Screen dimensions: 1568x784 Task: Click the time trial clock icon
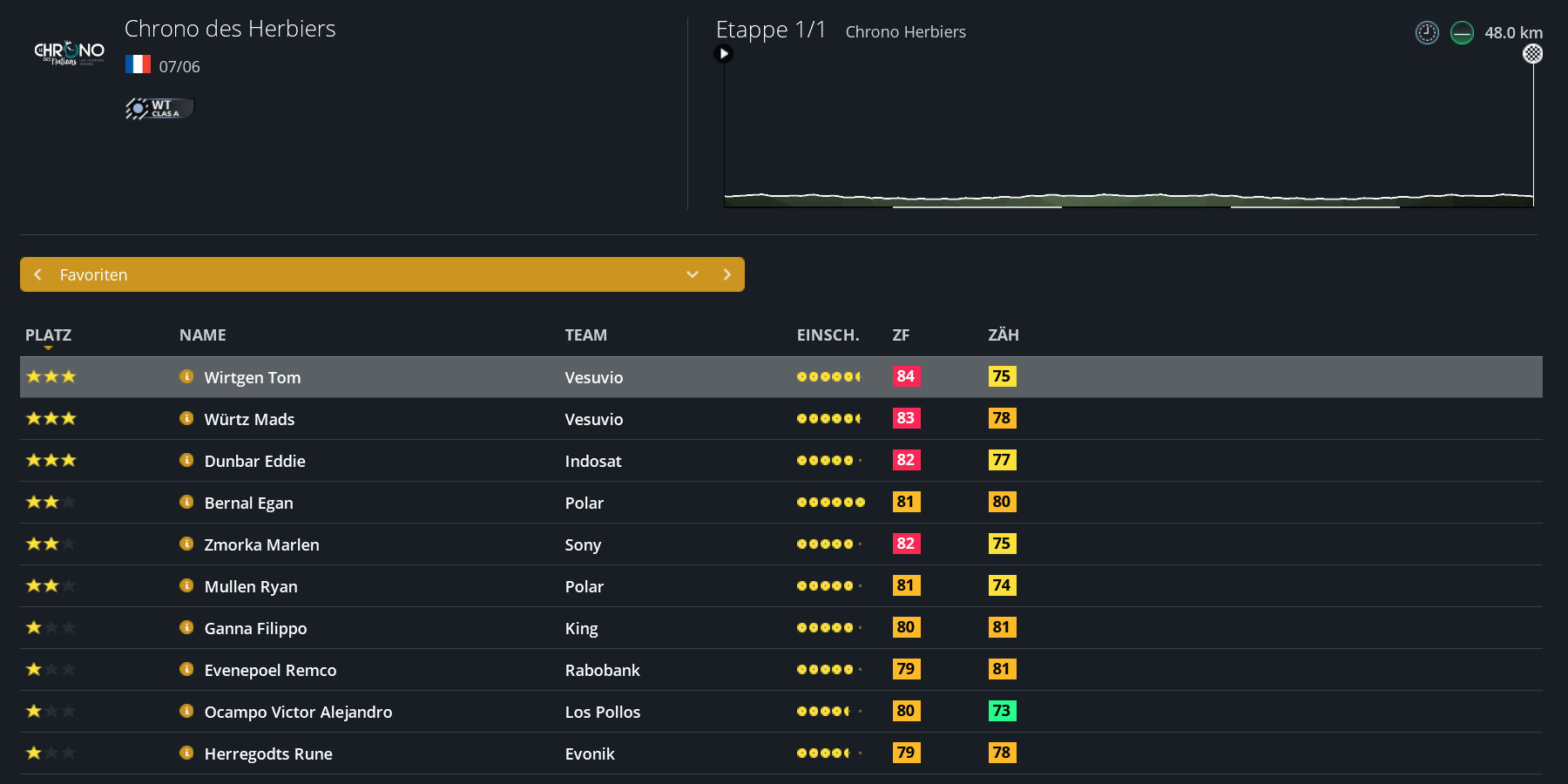click(x=1427, y=33)
